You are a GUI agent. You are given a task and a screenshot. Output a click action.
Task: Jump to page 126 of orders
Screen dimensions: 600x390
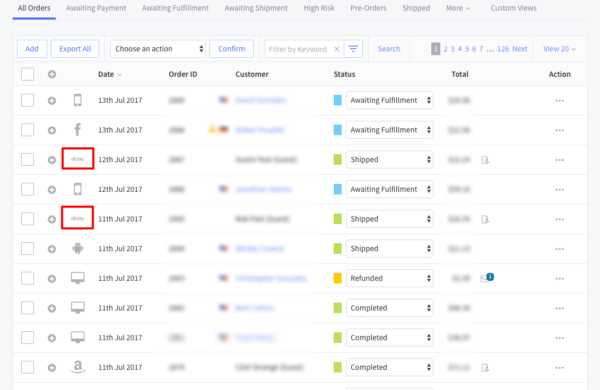pos(503,49)
